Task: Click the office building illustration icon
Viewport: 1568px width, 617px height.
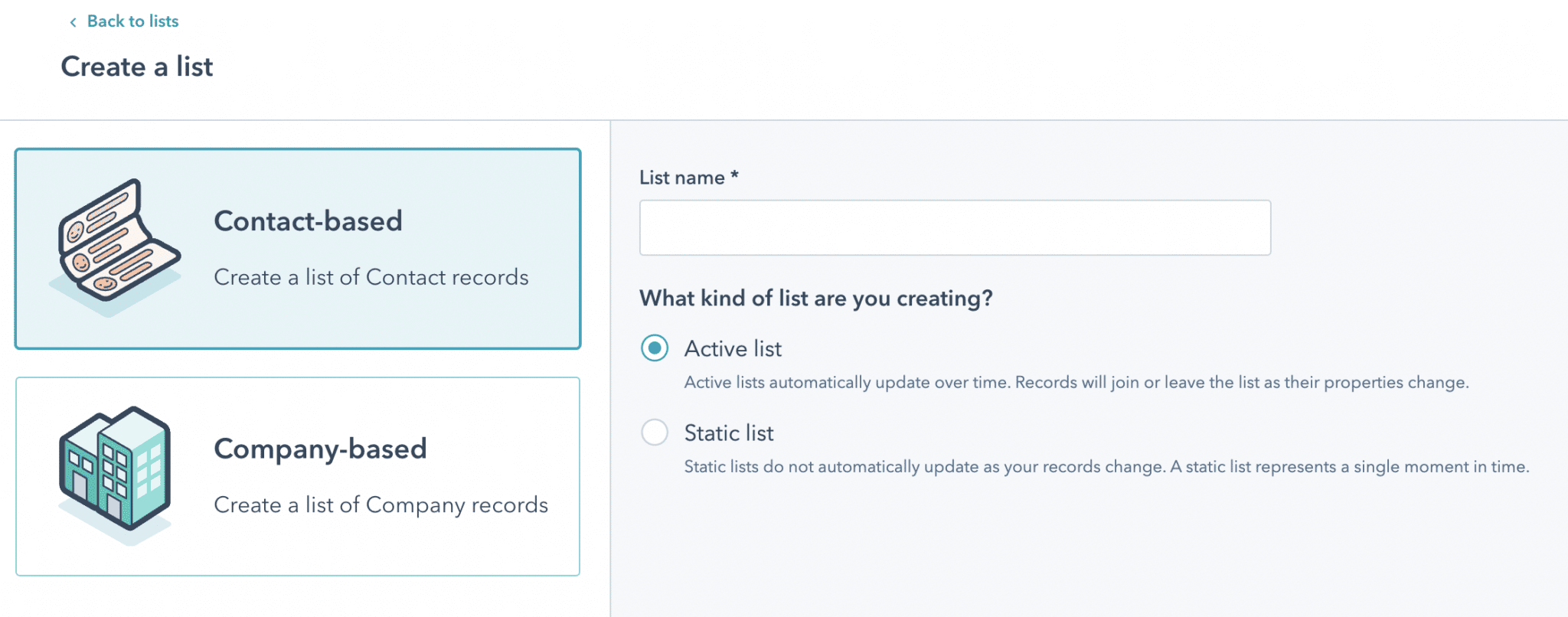Action: pyautogui.click(x=115, y=475)
